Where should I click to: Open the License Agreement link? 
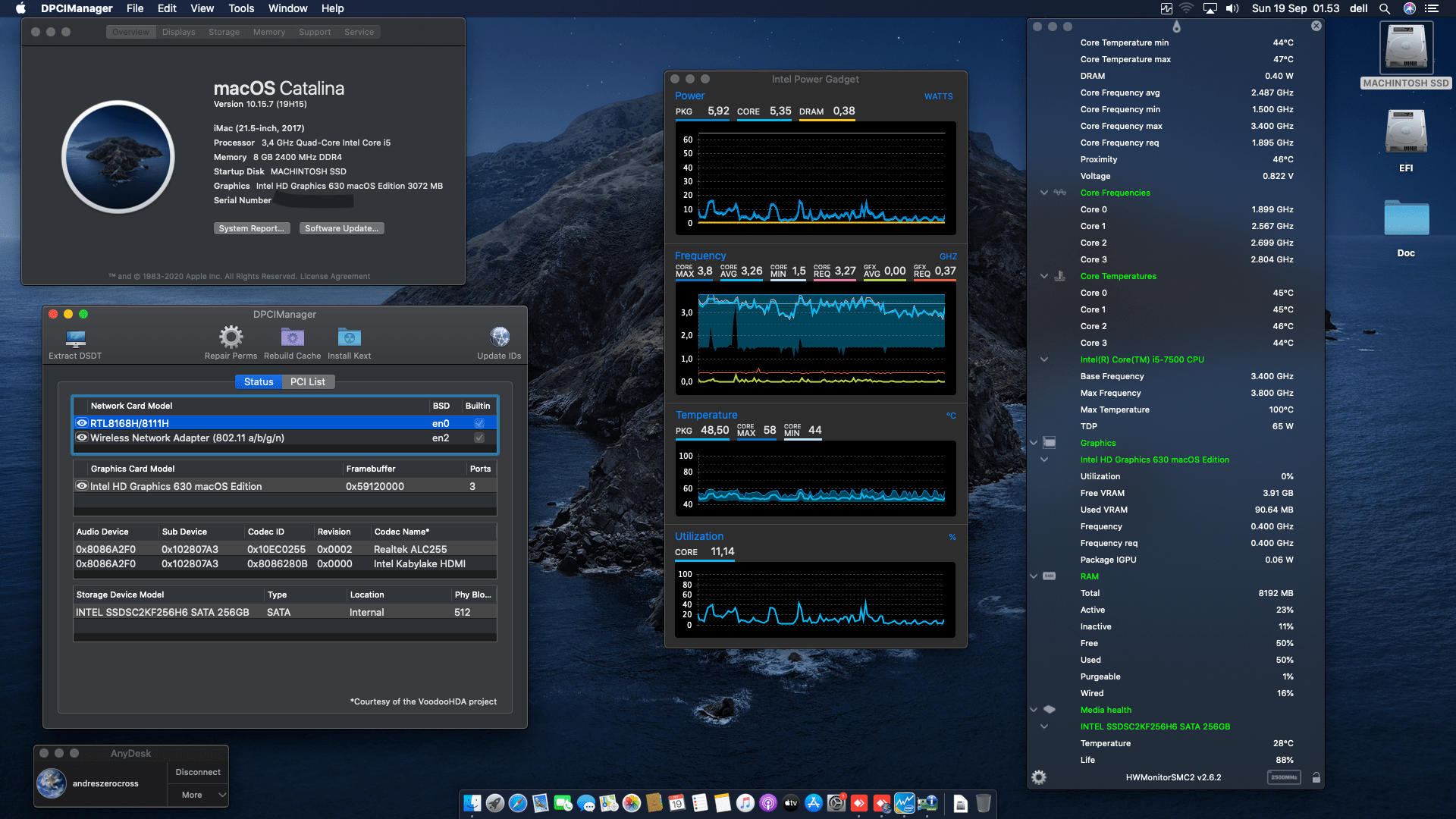click(335, 276)
